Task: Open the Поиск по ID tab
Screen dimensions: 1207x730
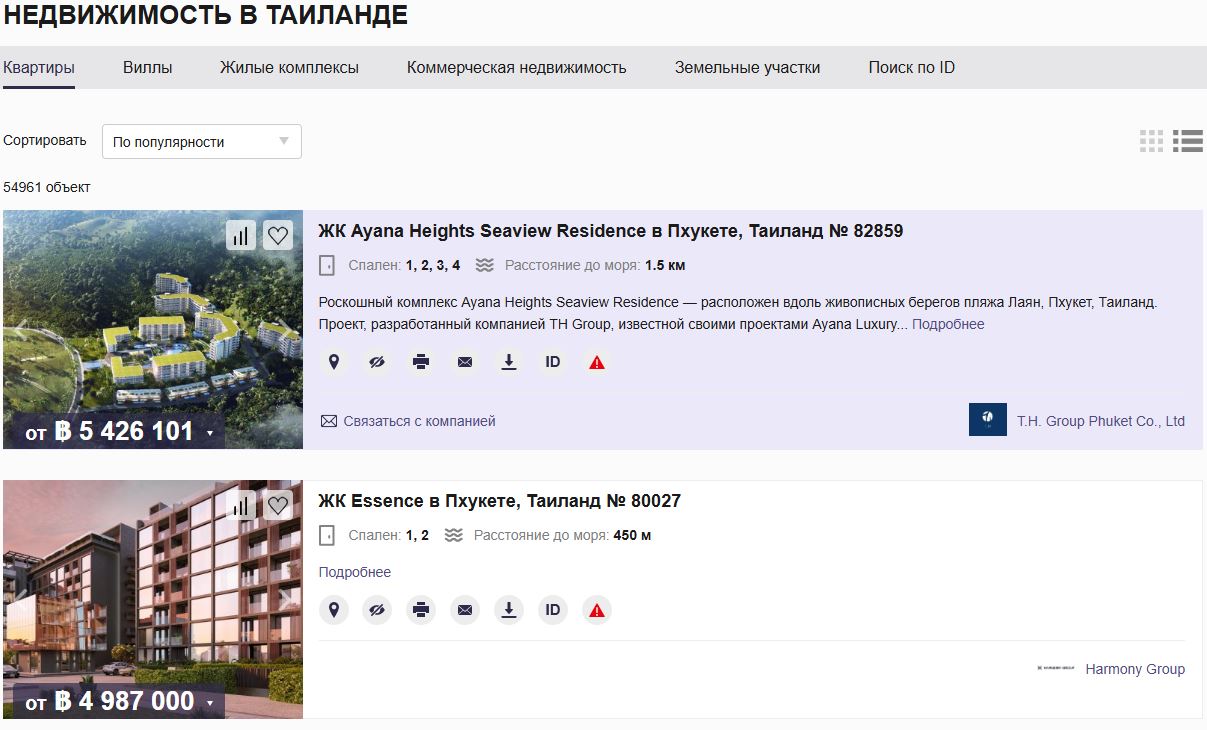Action: point(911,68)
